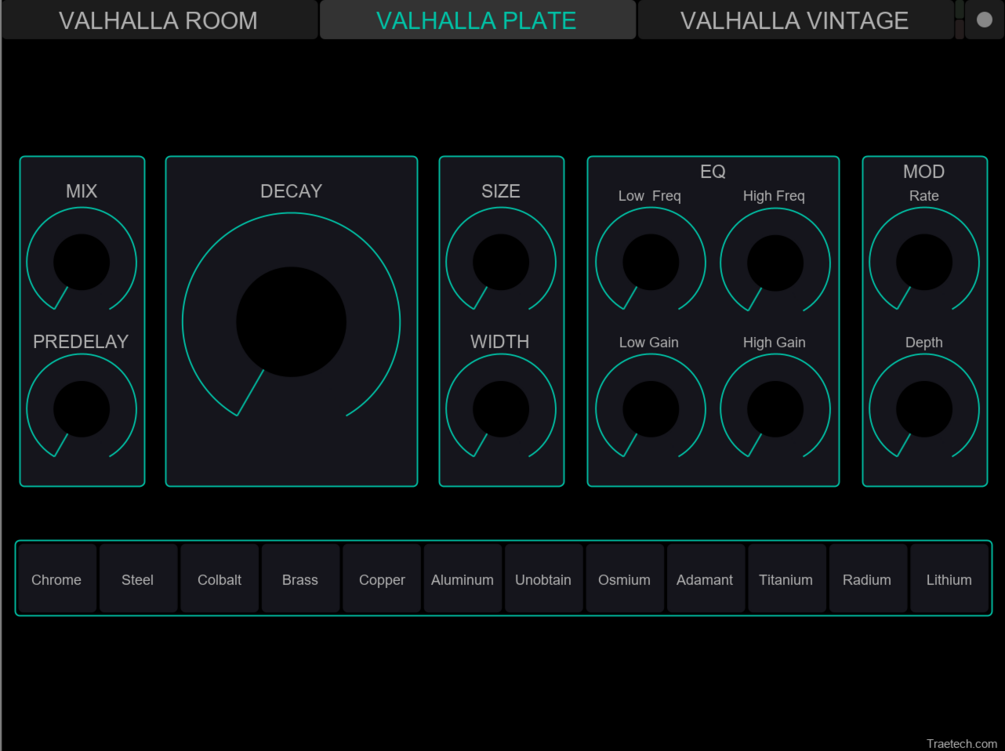Image resolution: width=1005 pixels, height=751 pixels.
Task: Pick the Copper preset
Action: click(381, 579)
